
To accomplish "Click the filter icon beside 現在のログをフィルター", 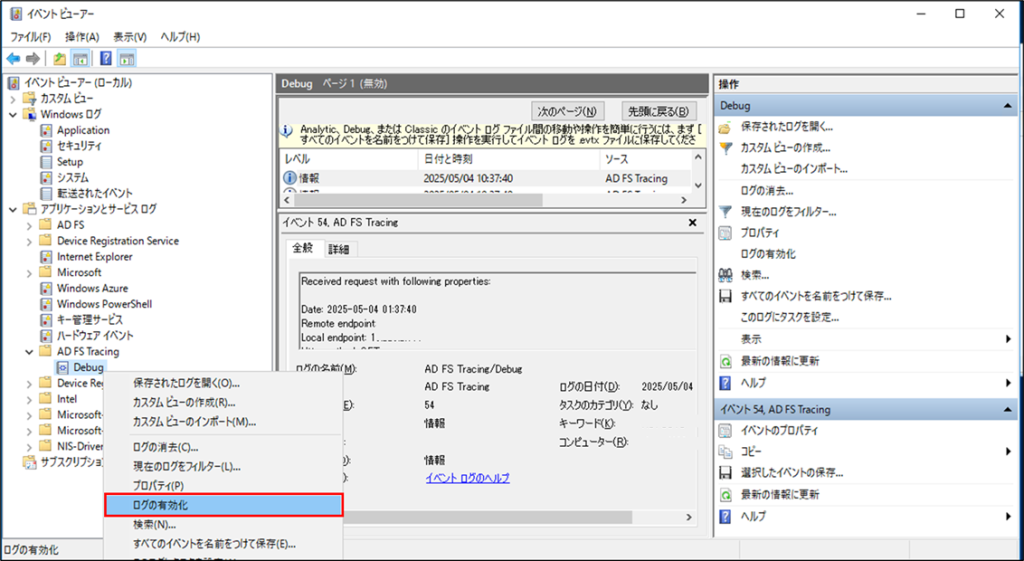I will point(725,212).
